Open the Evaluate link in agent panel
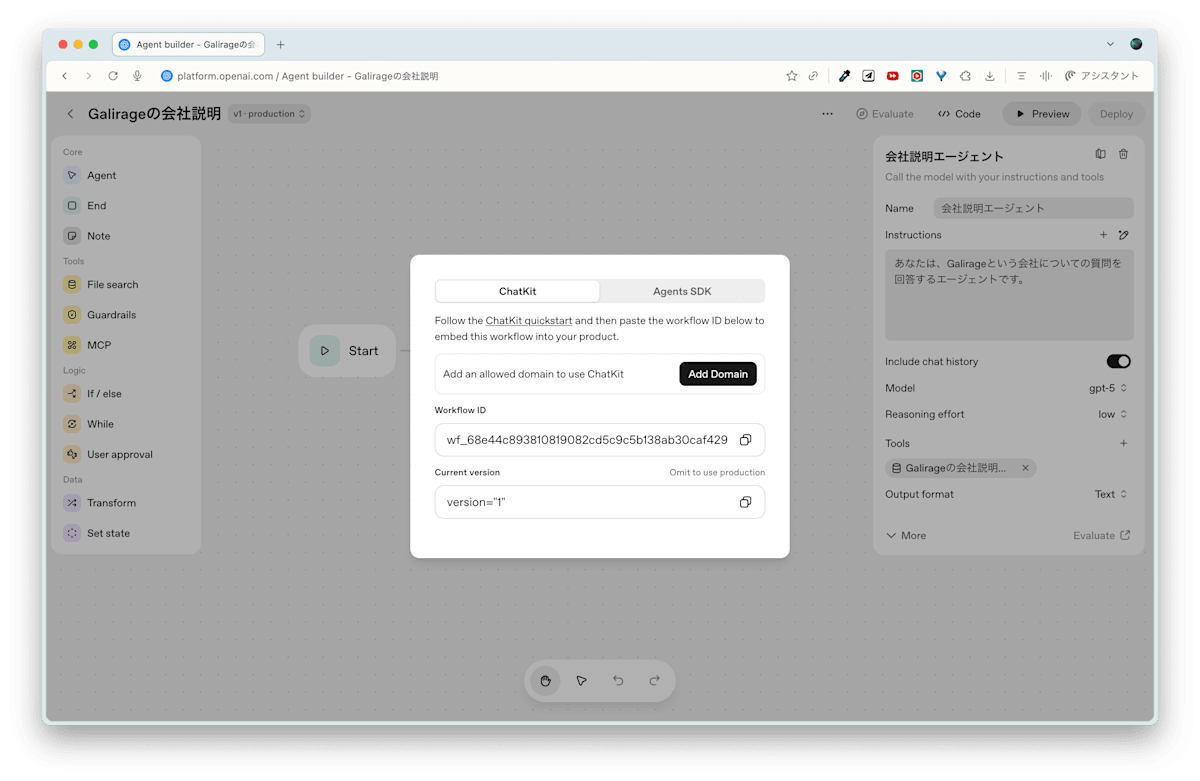The width and height of the screenshot is (1200, 781). point(1102,536)
